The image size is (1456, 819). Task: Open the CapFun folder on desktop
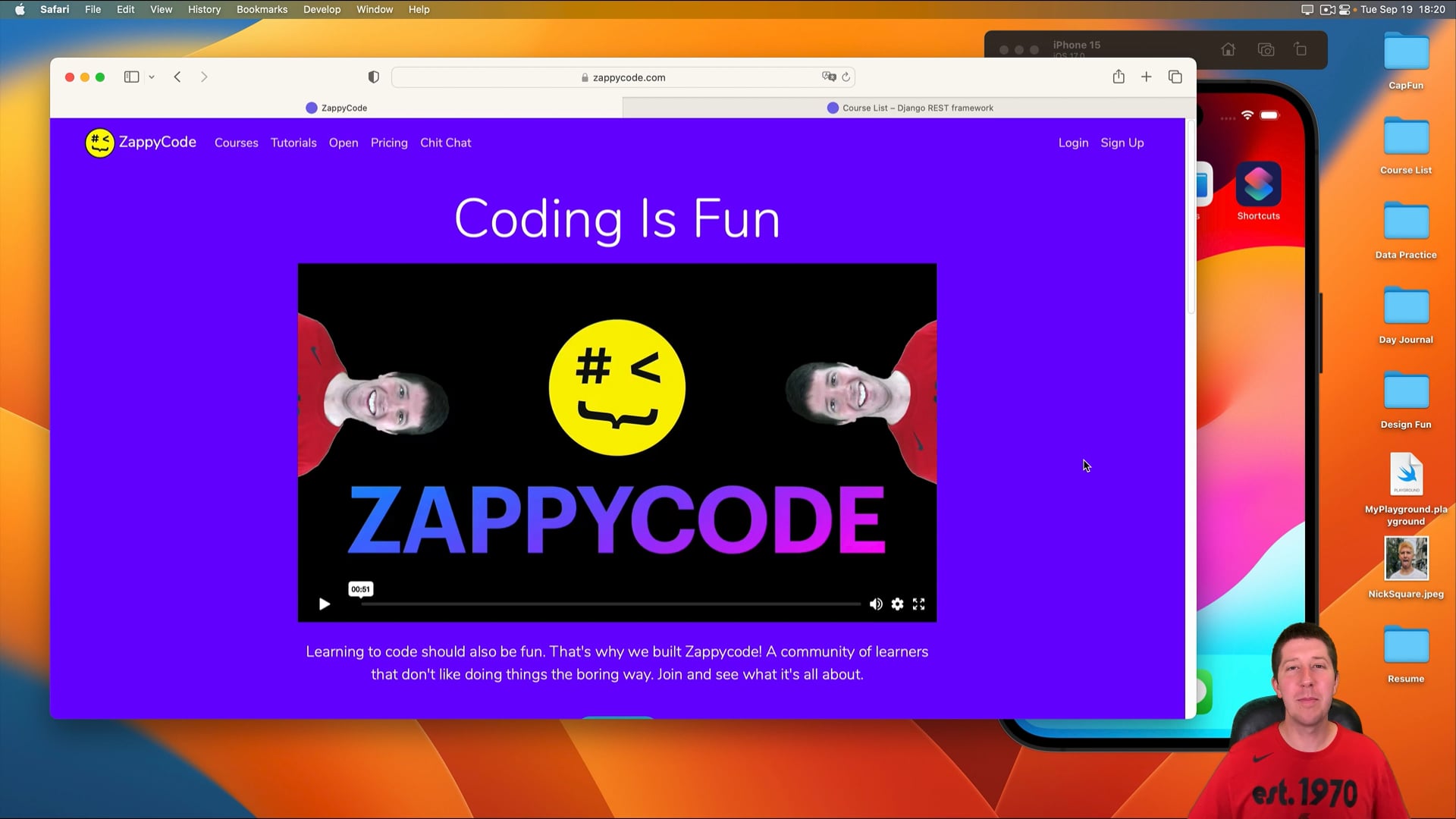click(x=1406, y=61)
